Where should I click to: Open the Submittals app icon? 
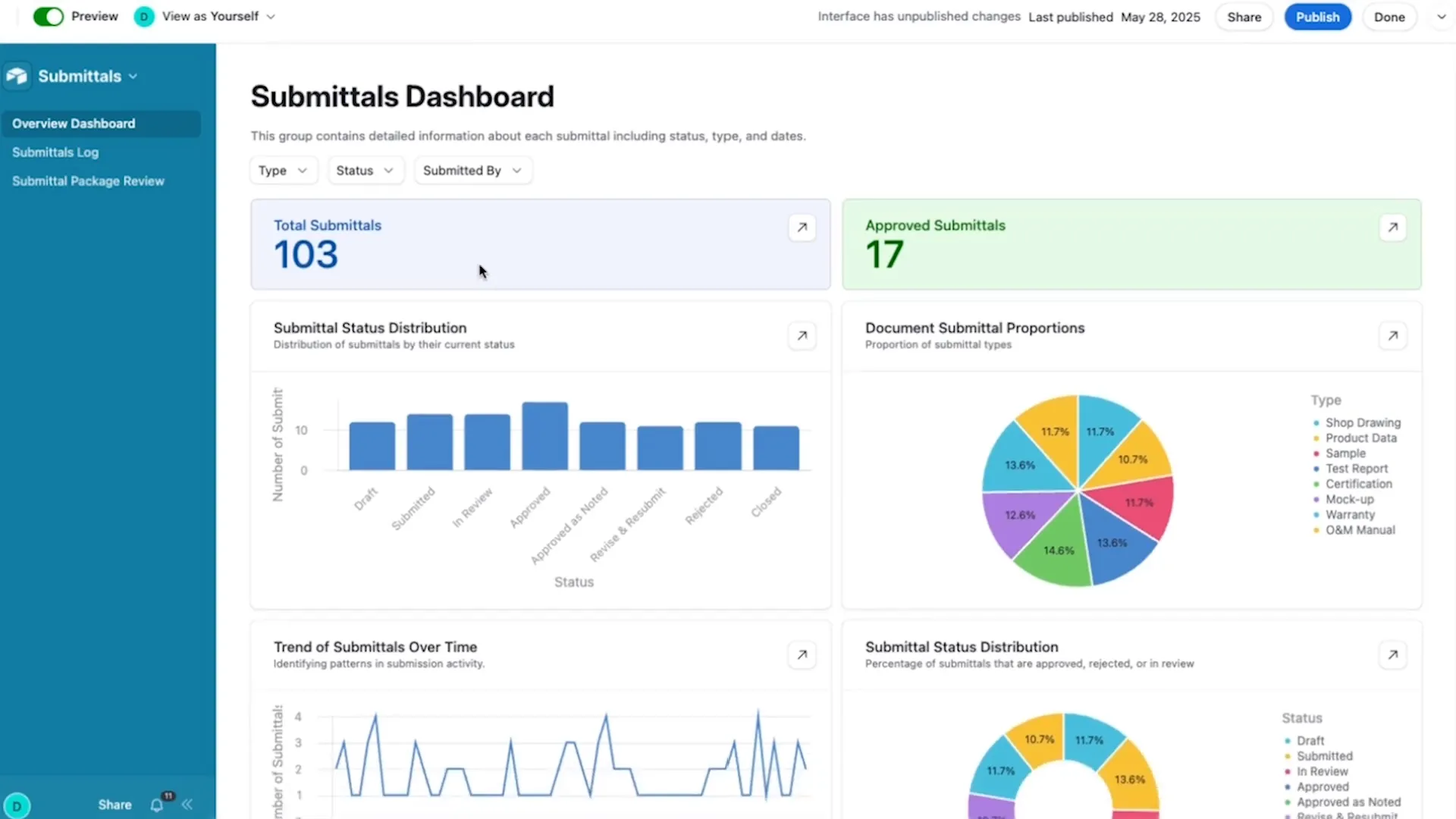(x=17, y=76)
